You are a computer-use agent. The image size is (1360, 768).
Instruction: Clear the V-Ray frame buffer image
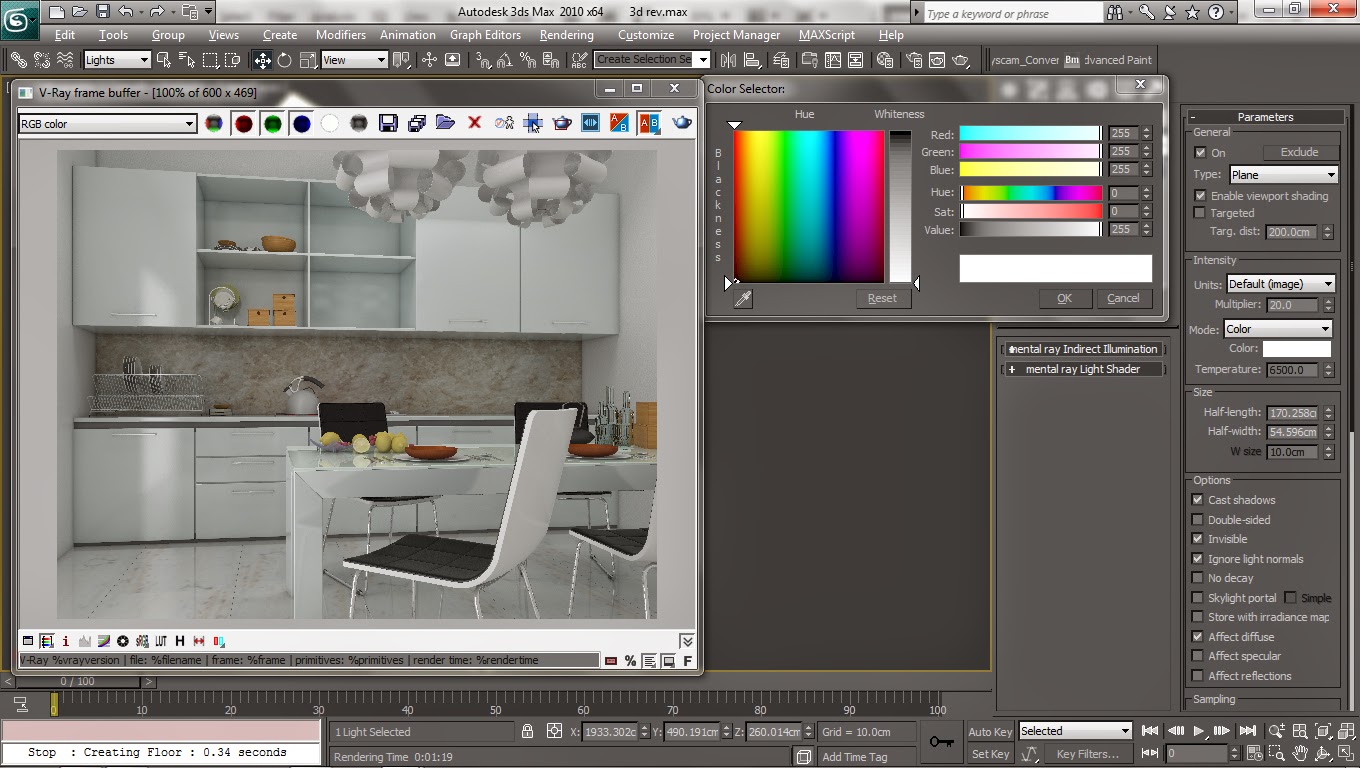coord(475,124)
